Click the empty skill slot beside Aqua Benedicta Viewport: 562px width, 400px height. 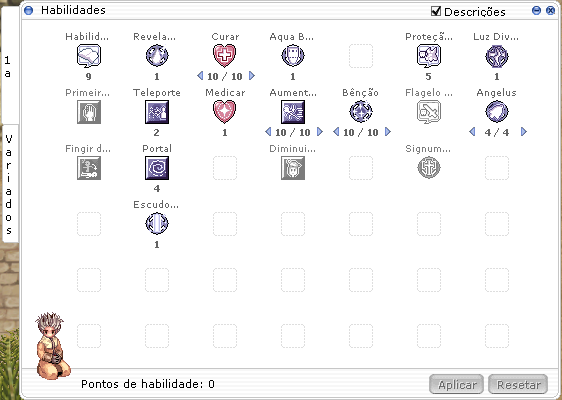click(361, 56)
